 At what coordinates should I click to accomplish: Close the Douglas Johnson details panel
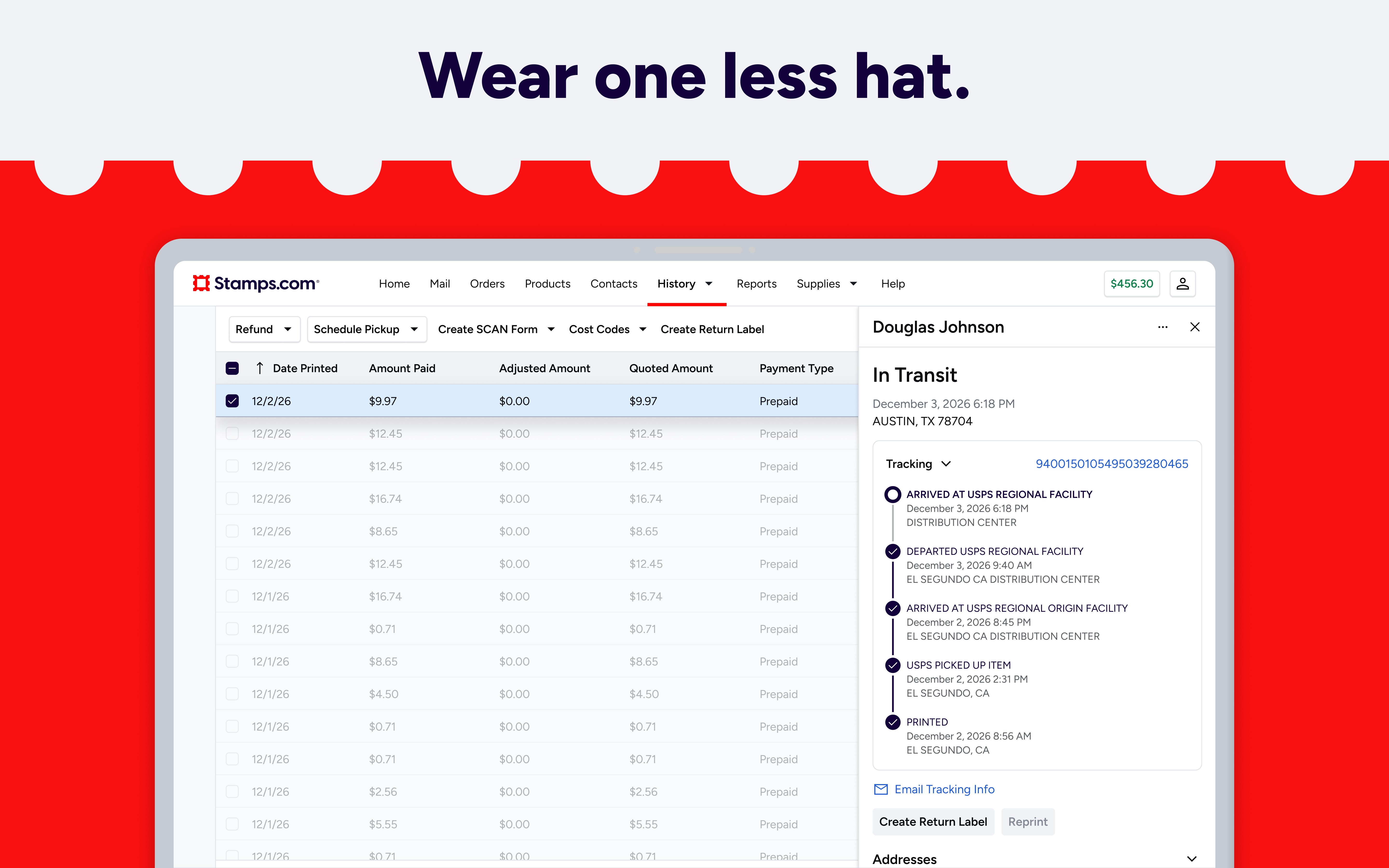click(1195, 327)
